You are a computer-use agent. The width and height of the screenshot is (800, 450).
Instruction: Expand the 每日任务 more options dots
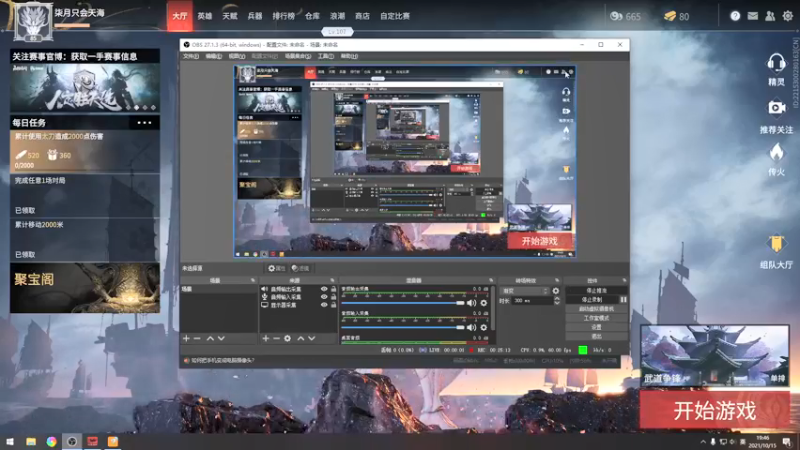[146, 122]
